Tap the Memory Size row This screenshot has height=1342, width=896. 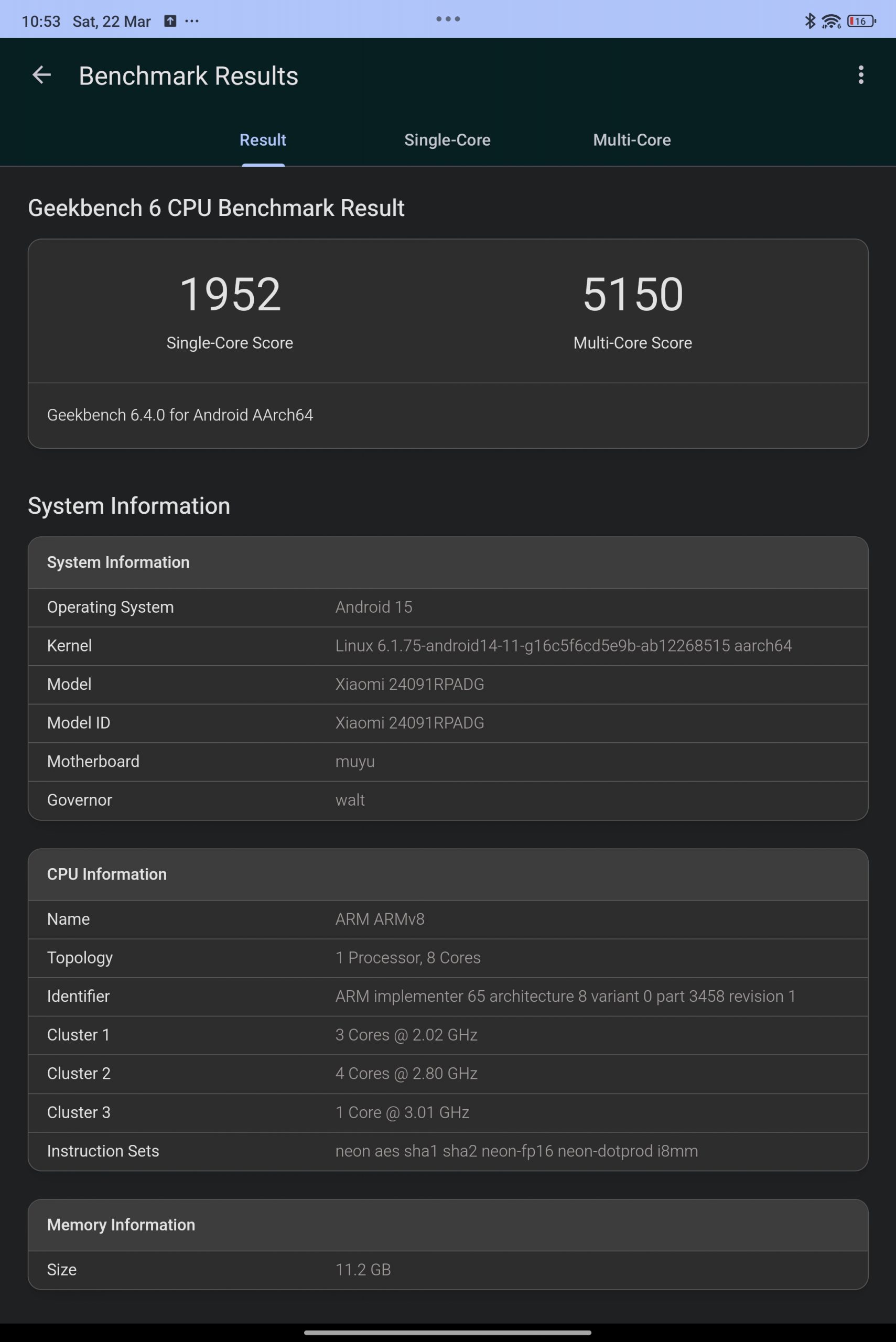[447, 1270]
